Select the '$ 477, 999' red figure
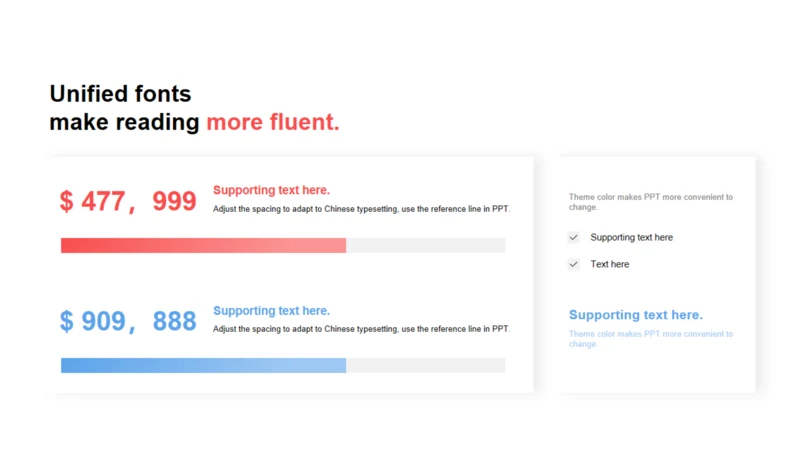The image size is (800, 450). [x=128, y=201]
